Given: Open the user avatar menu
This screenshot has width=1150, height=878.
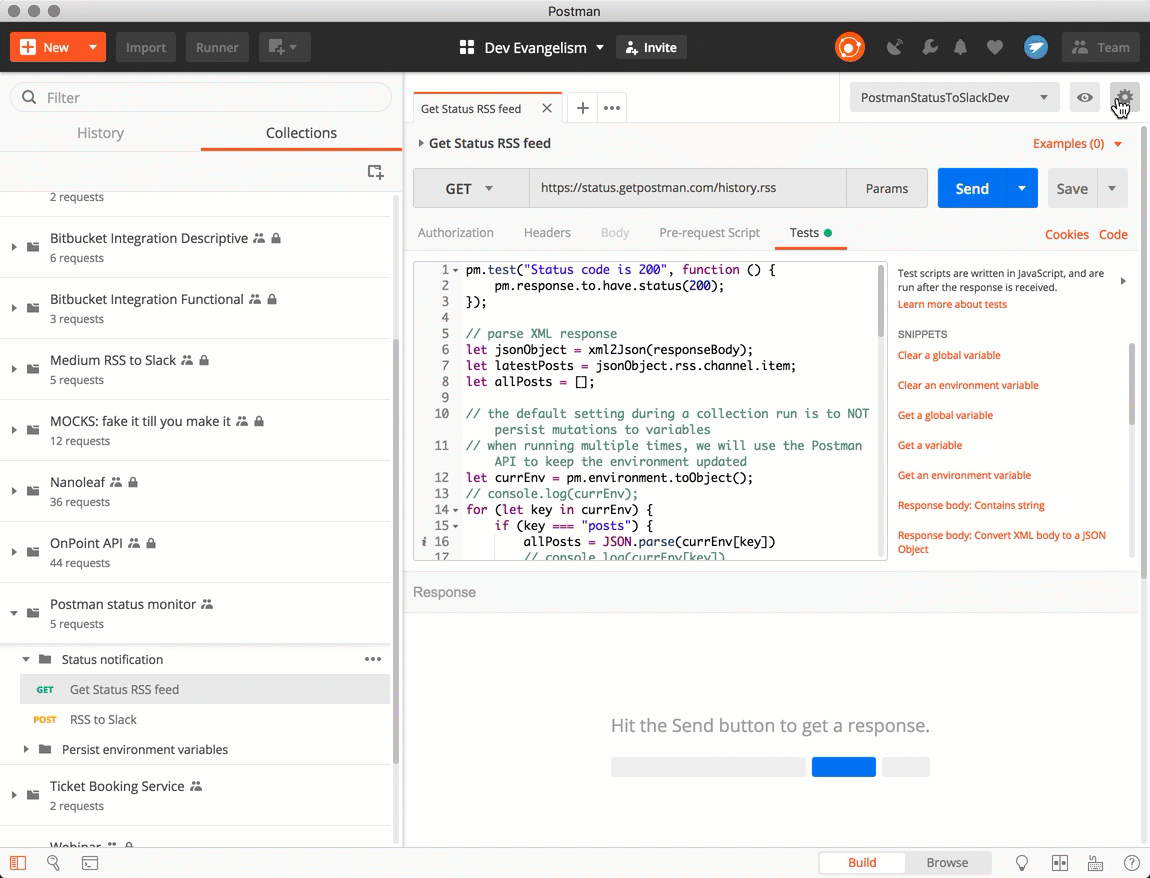Looking at the screenshot, I should click(1036, 48).
